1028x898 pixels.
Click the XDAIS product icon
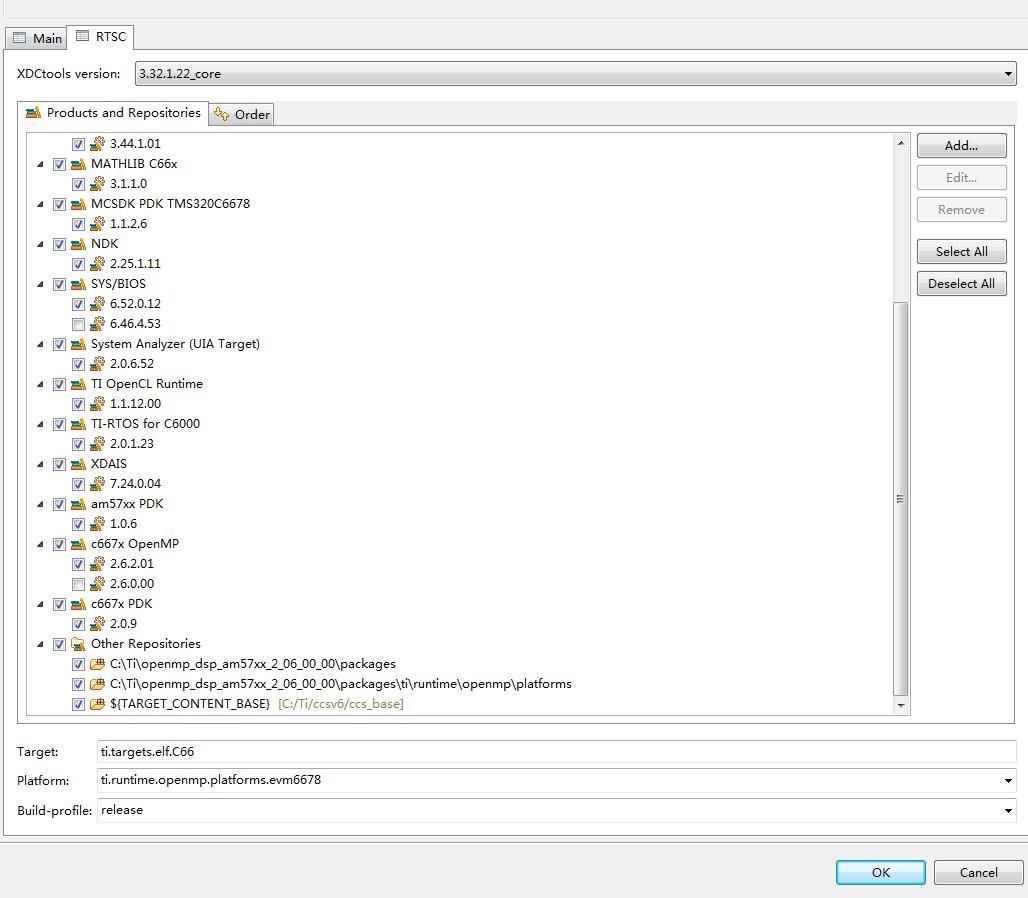click(78, 464)
